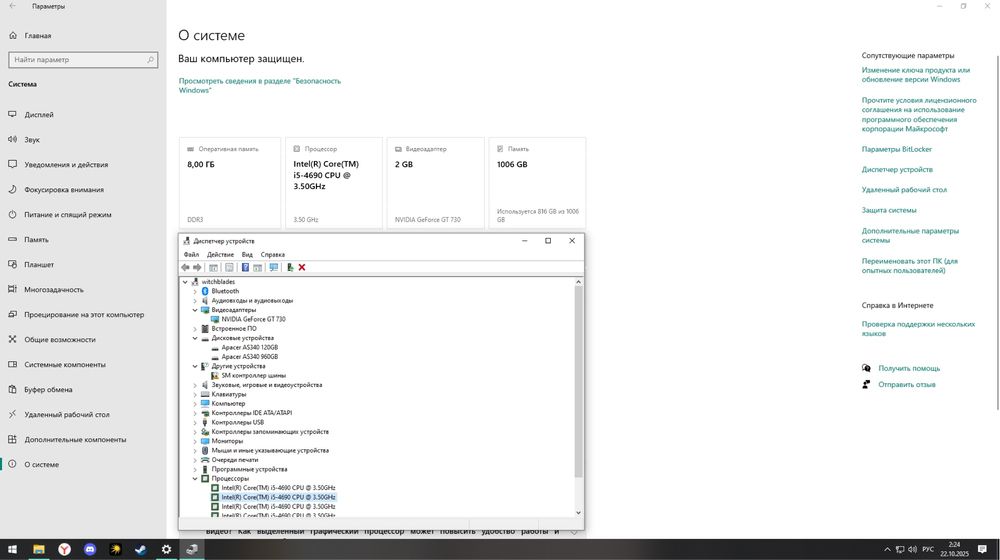Open Буфер обмена settings
Screen dimensions: 1000x560
tap(48, 390)
